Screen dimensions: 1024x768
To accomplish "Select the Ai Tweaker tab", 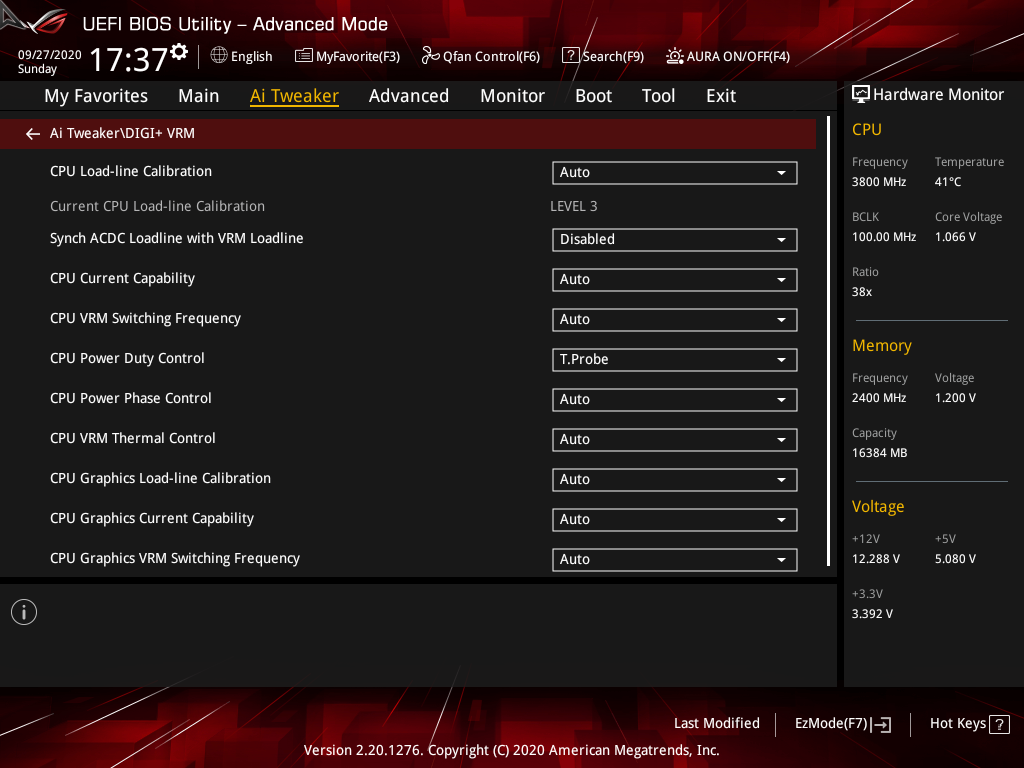I will (294, 96).
